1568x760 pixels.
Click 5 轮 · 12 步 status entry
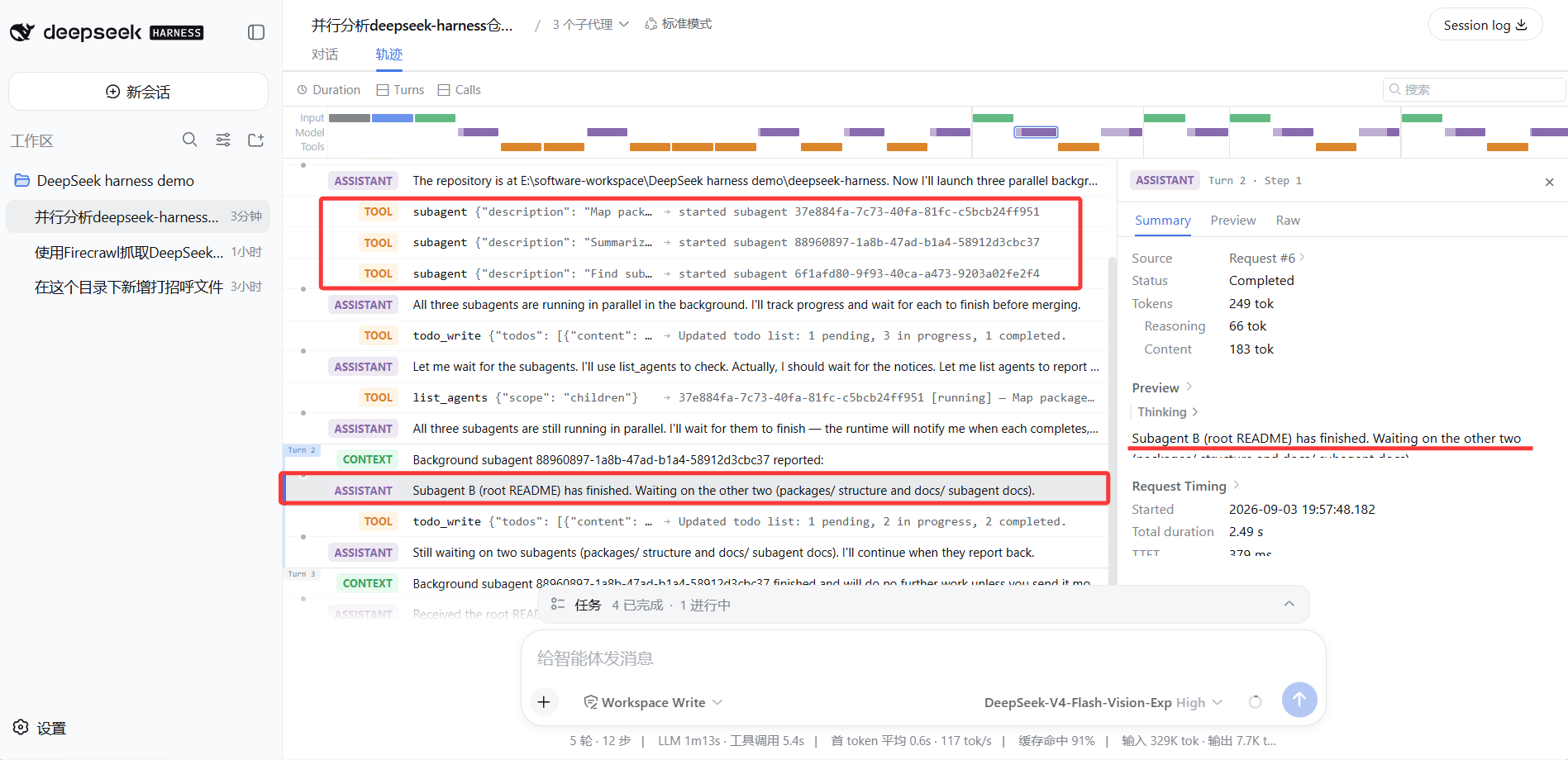(600, 741)
